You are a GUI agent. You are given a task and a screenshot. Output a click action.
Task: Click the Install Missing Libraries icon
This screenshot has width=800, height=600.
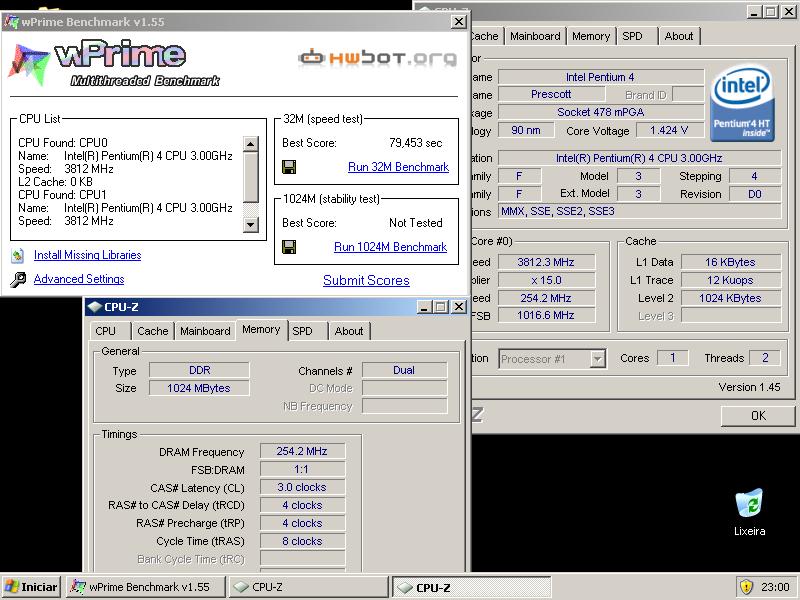tap(18, 255)
